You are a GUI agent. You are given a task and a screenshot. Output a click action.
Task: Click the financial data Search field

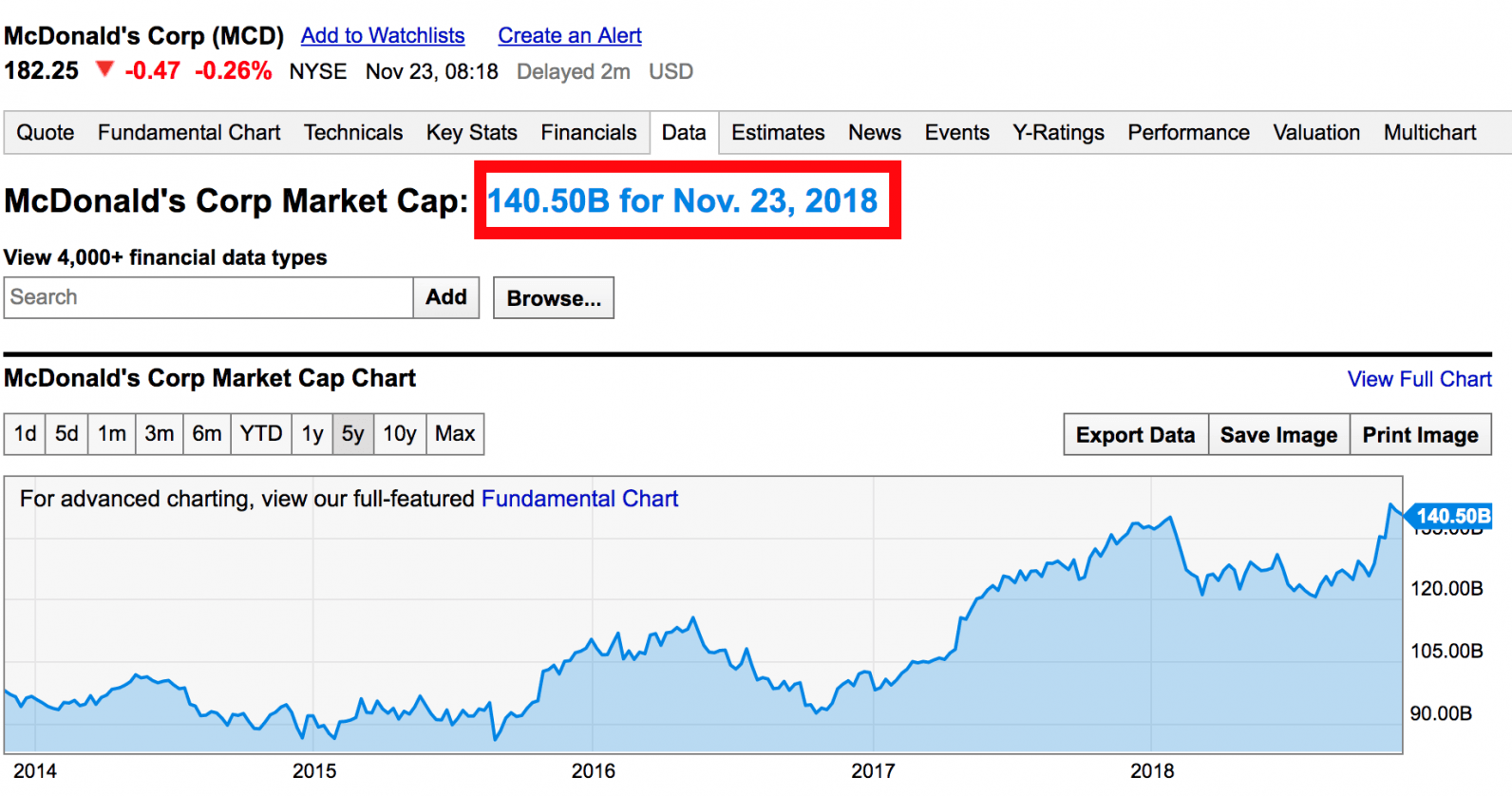209,297
